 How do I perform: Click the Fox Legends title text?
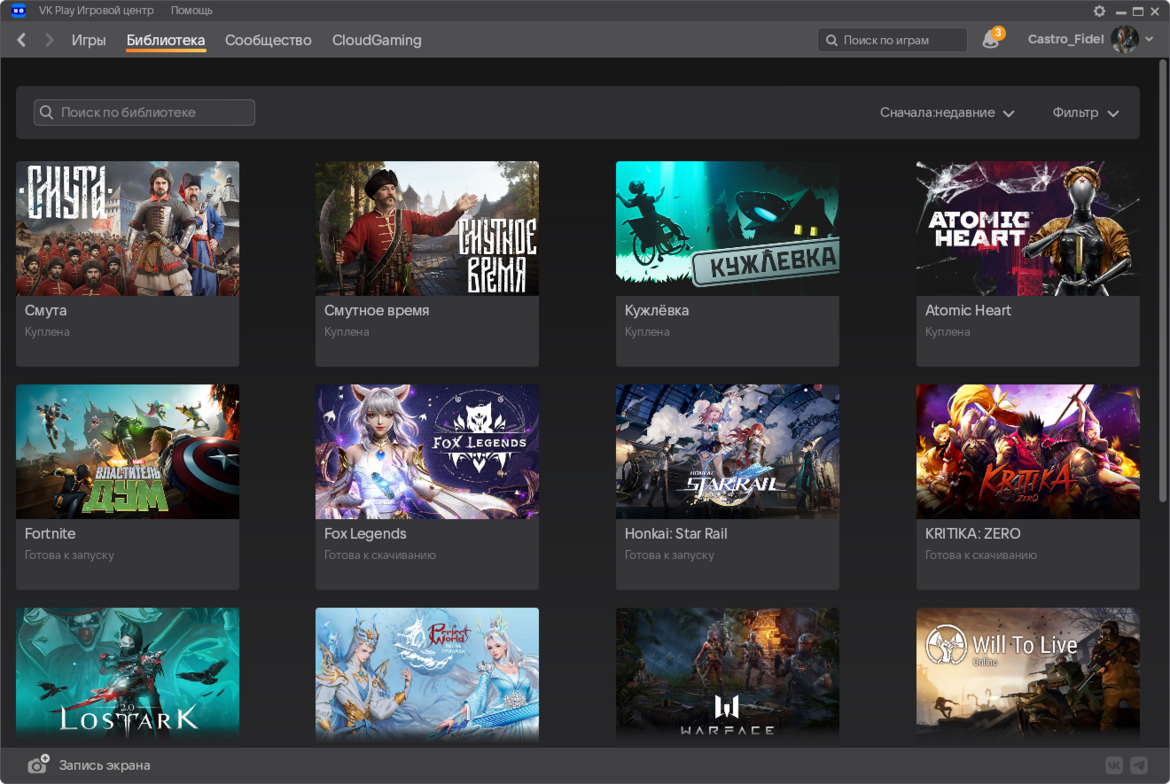pyautogui.click(x=366, y=533)
